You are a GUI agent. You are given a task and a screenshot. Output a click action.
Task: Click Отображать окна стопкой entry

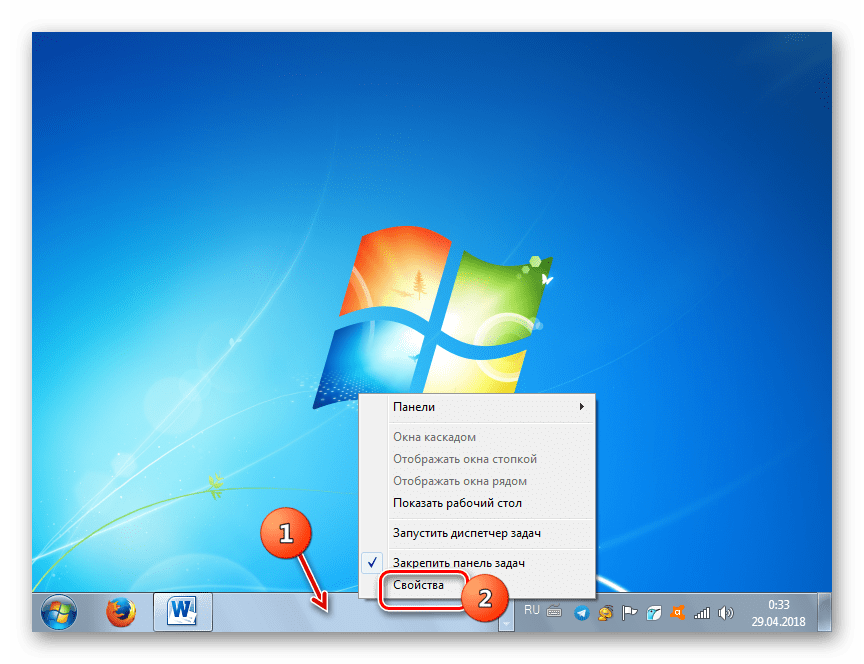pos(477,459)
